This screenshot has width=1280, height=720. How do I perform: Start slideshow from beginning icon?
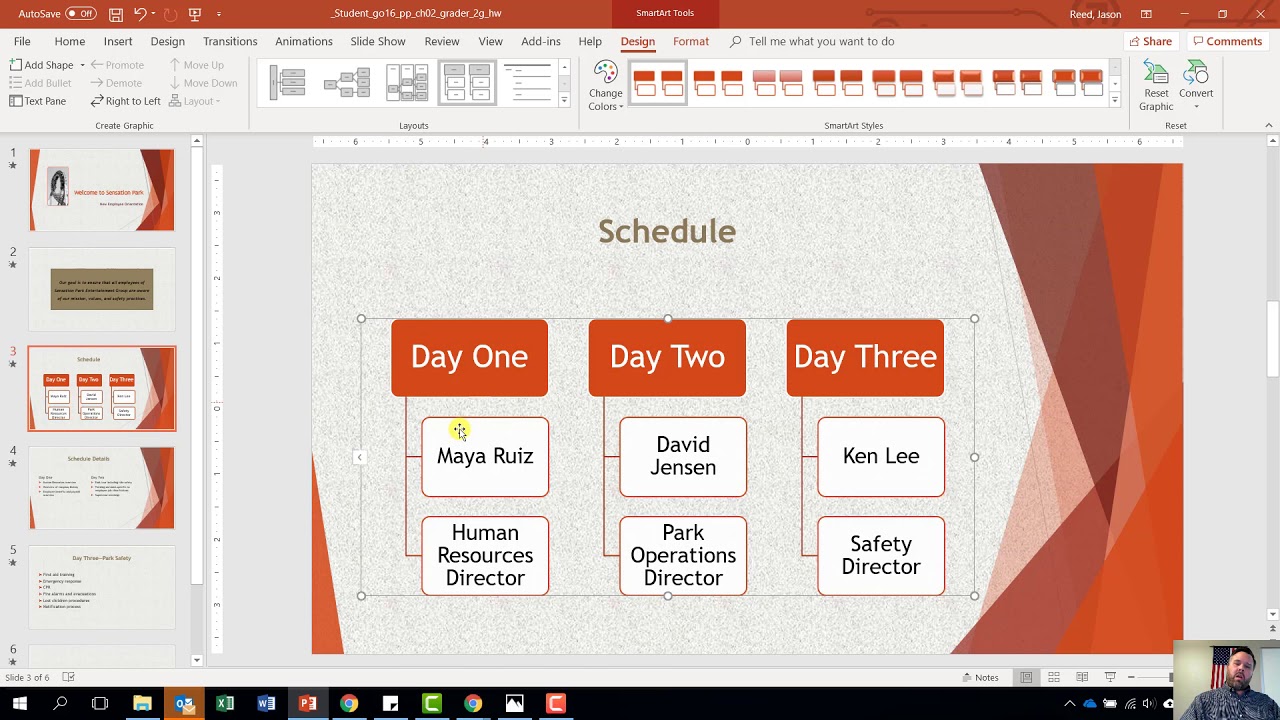tap(195, 14)
